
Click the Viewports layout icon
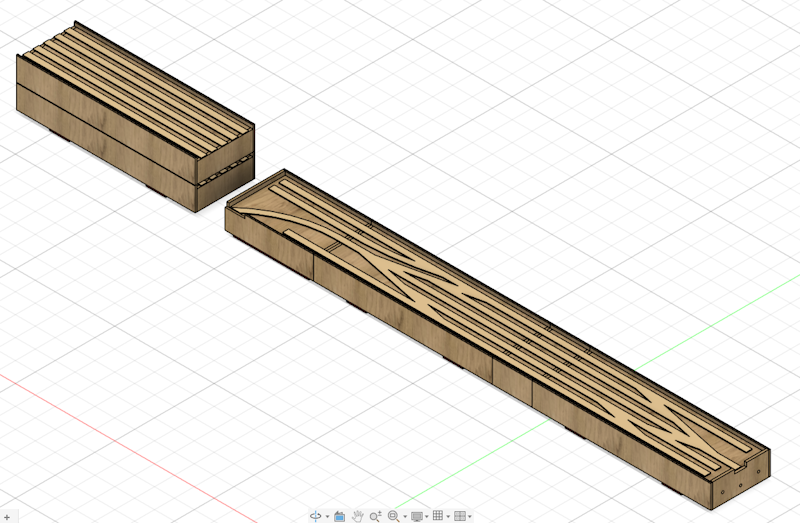460,516
